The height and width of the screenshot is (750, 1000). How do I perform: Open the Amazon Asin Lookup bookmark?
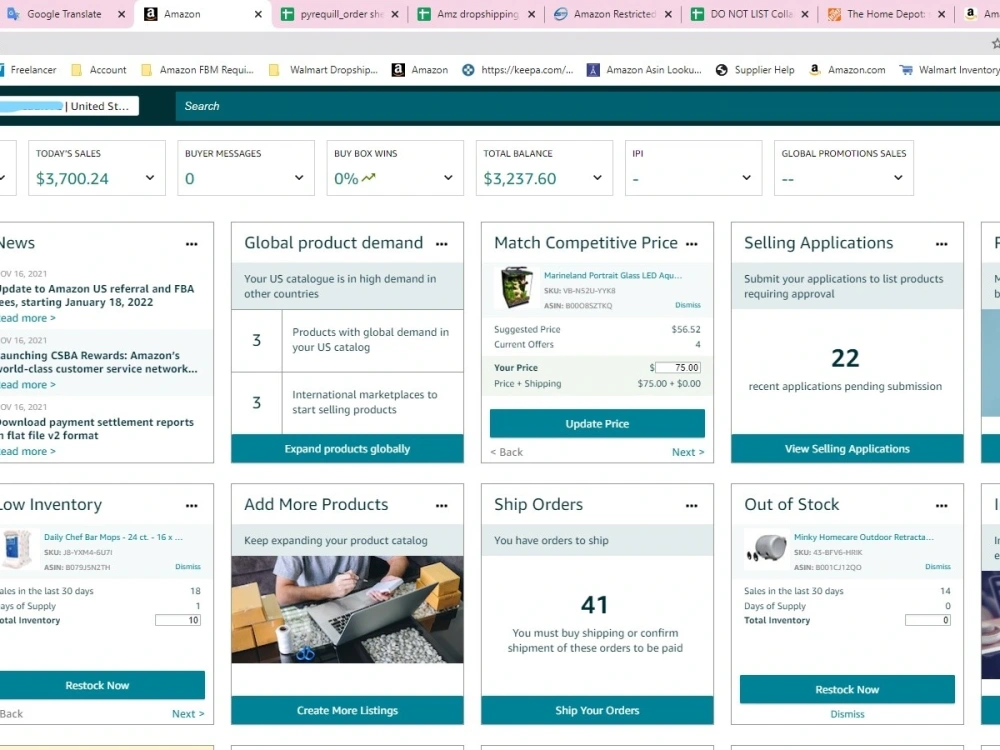[x=644, y=70]
